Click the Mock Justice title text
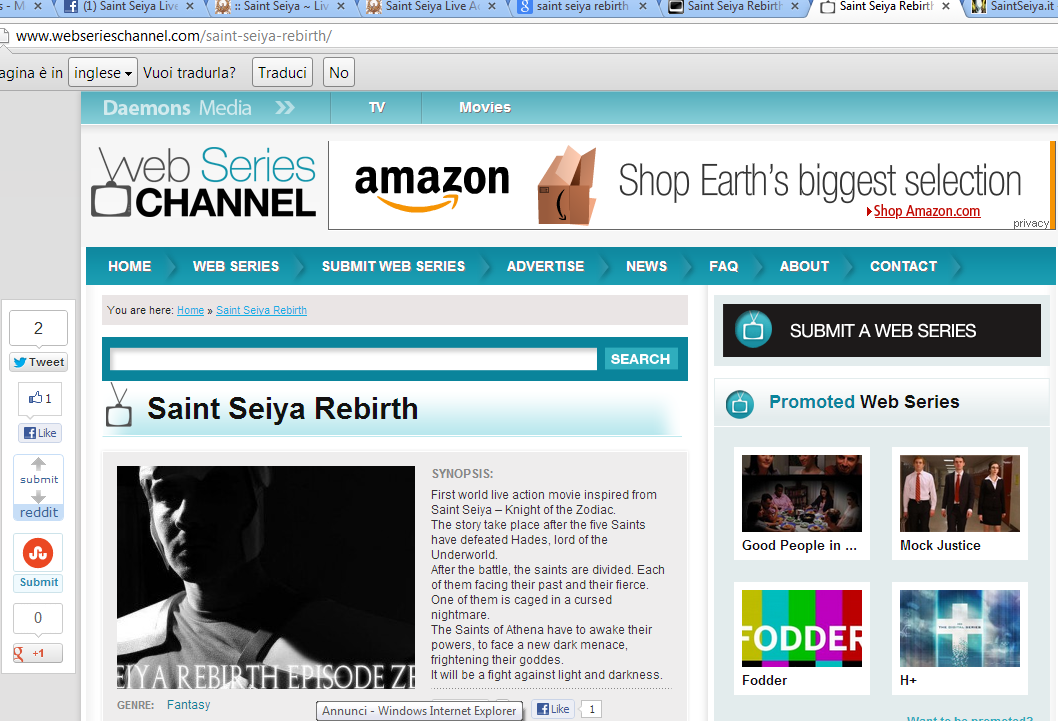Screen dimensions: 1058x721 pyautogui.click(x=940, y=546)
